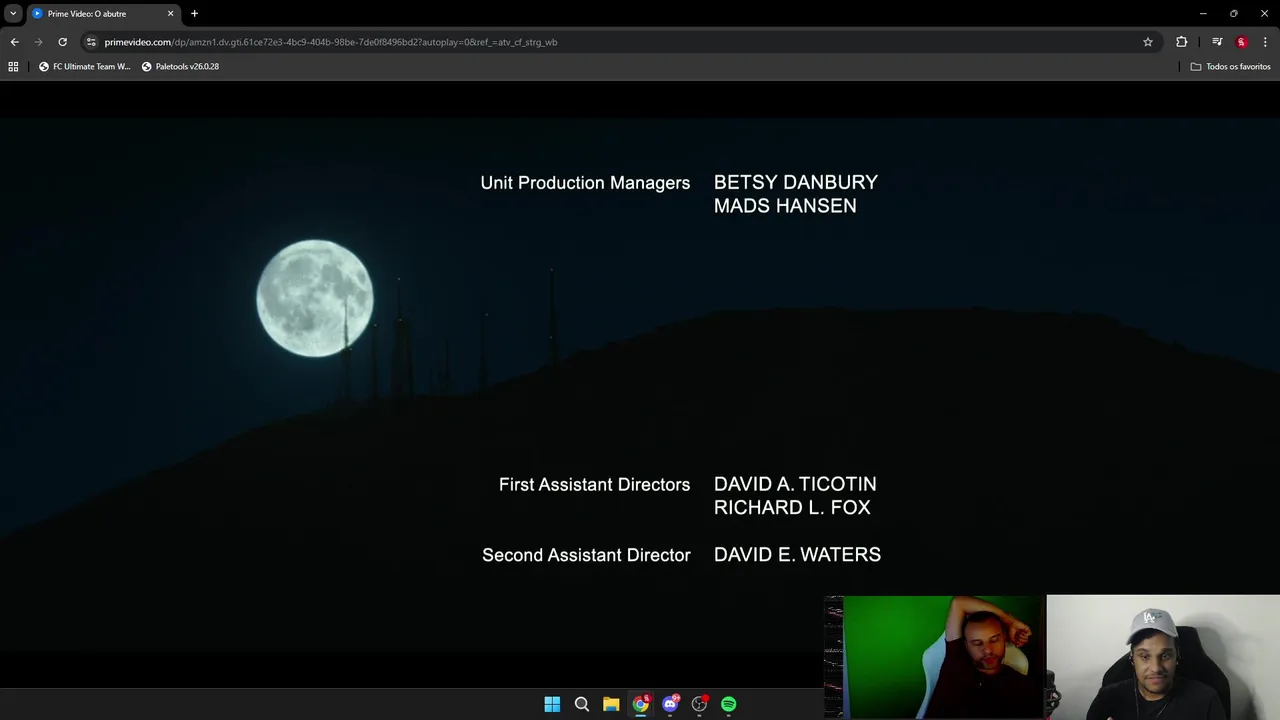Open Chrome's three-dot menu
The width and height of the screenshot is (1280, 720).
1265,42
